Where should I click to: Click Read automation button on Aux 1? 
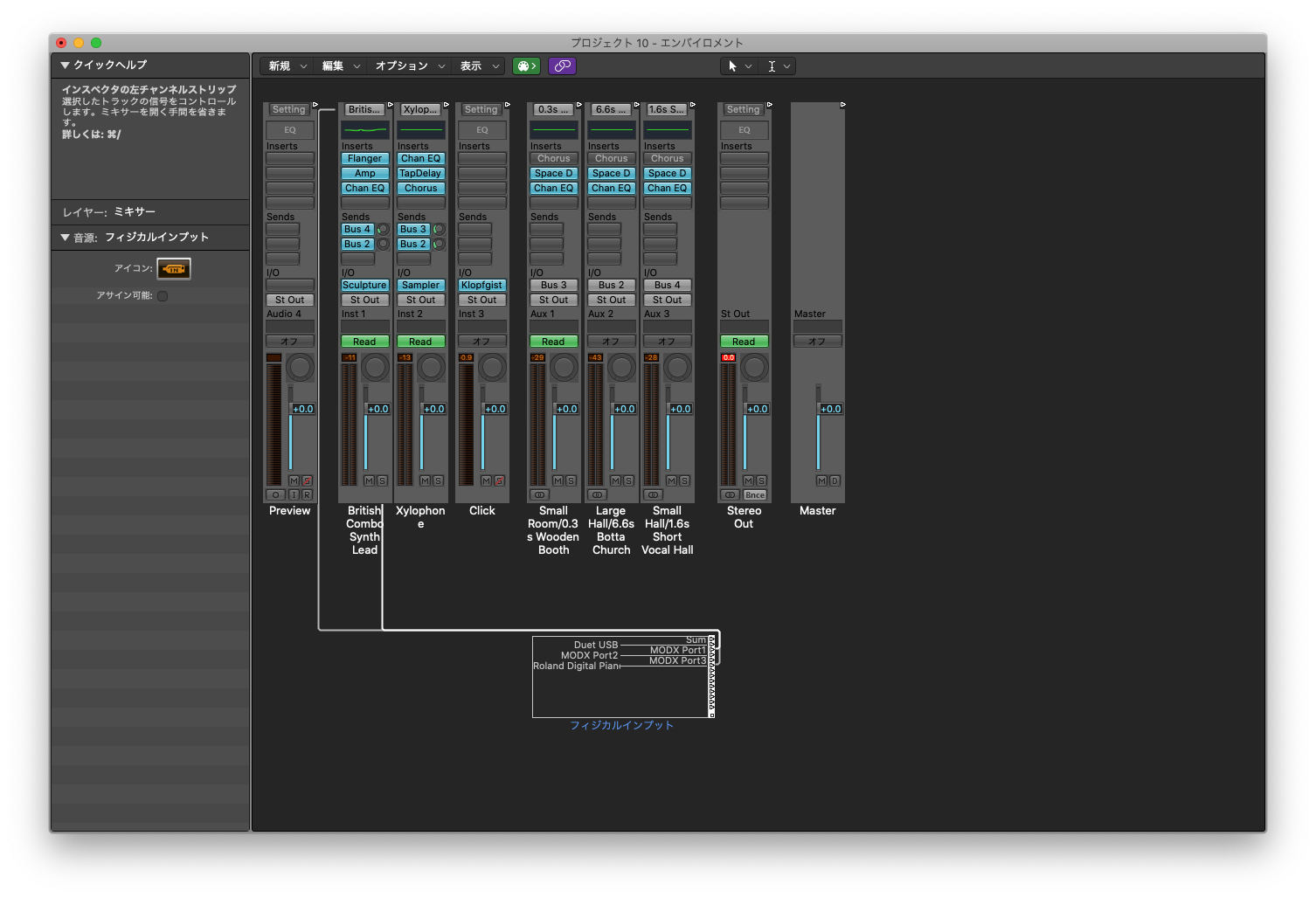tap(553, 342)
